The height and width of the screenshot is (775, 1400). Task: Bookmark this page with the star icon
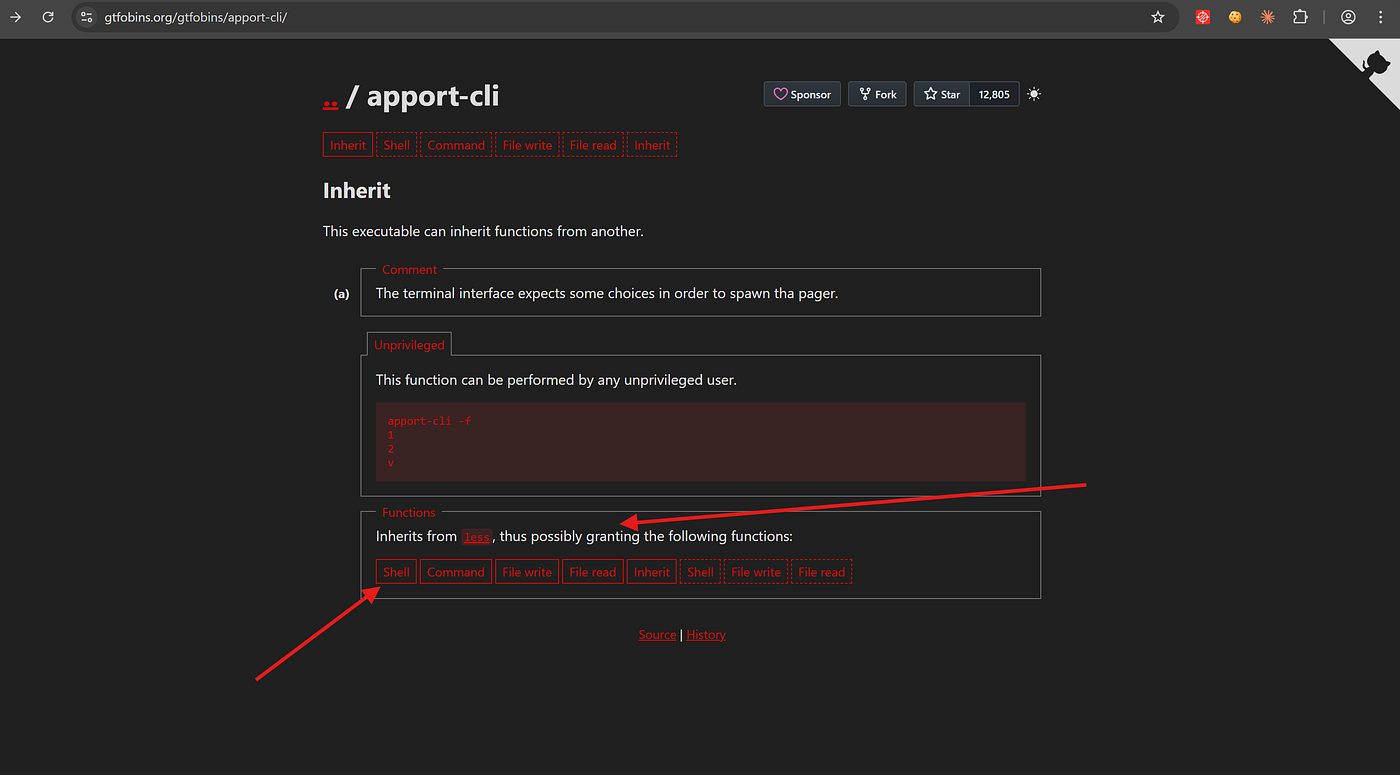pos(1158,17)
